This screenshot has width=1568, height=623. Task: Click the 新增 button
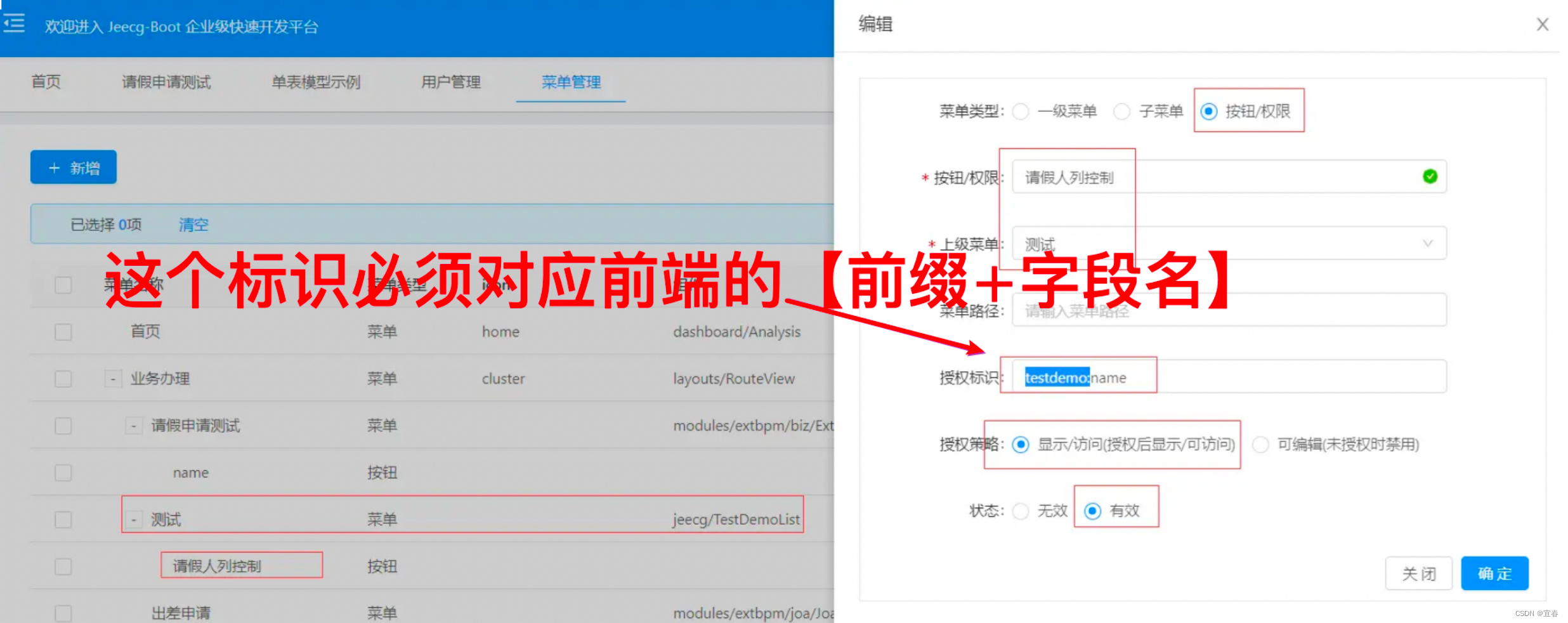point(74,167)
